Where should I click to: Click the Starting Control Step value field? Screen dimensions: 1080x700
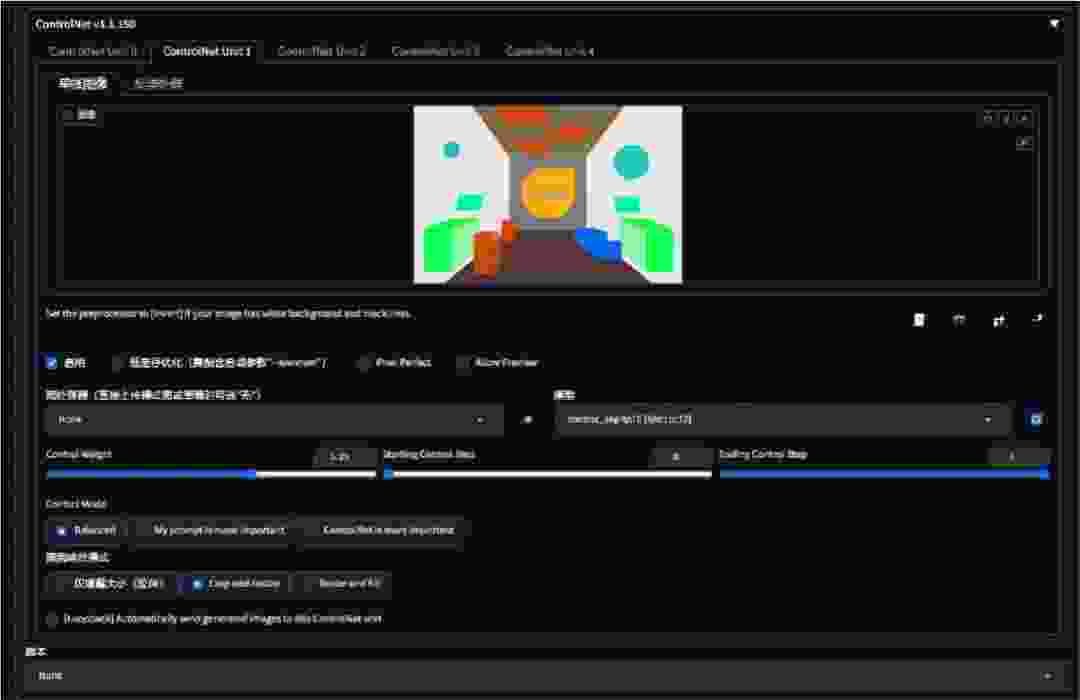(681, 456)
